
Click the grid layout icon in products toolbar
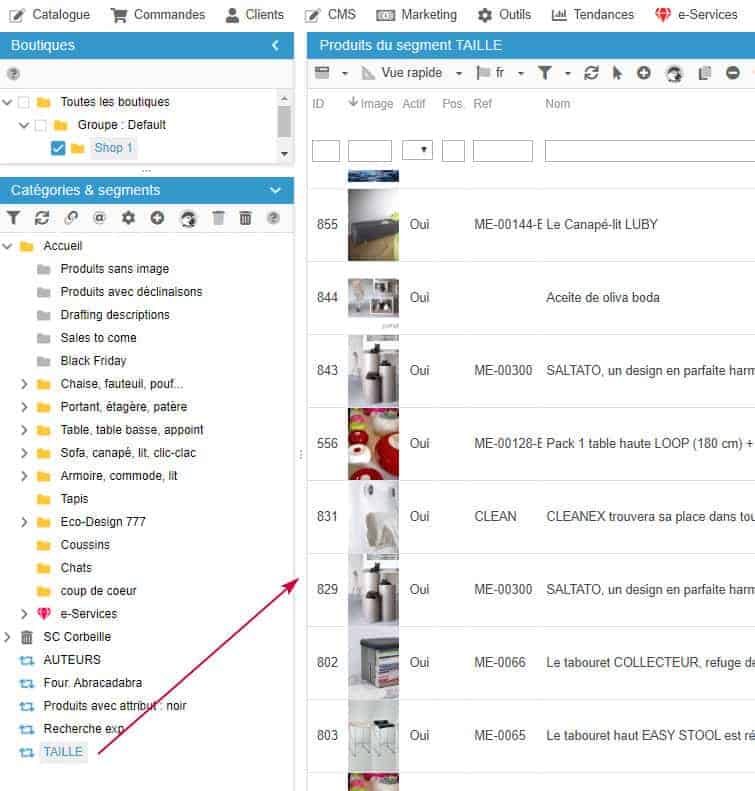[322, 73]
